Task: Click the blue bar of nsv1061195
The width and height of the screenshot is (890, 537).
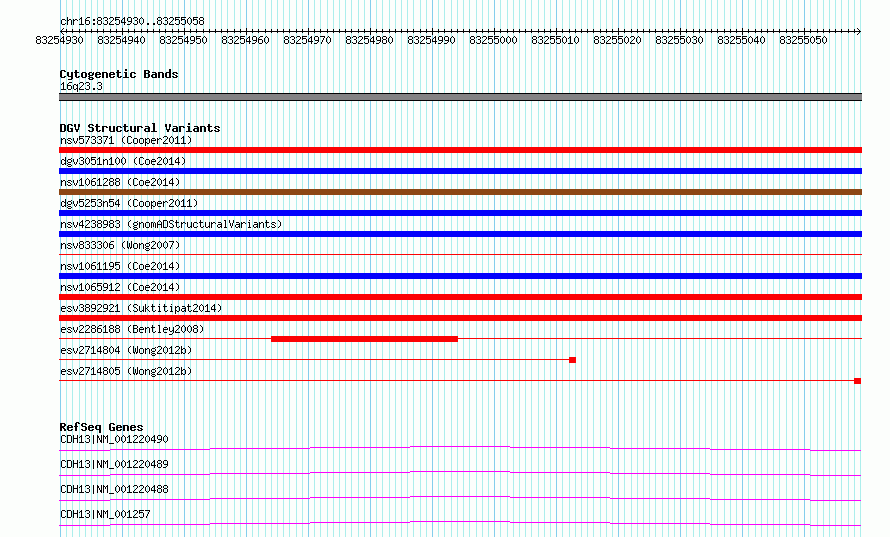Action: click(x=460, y=276)
